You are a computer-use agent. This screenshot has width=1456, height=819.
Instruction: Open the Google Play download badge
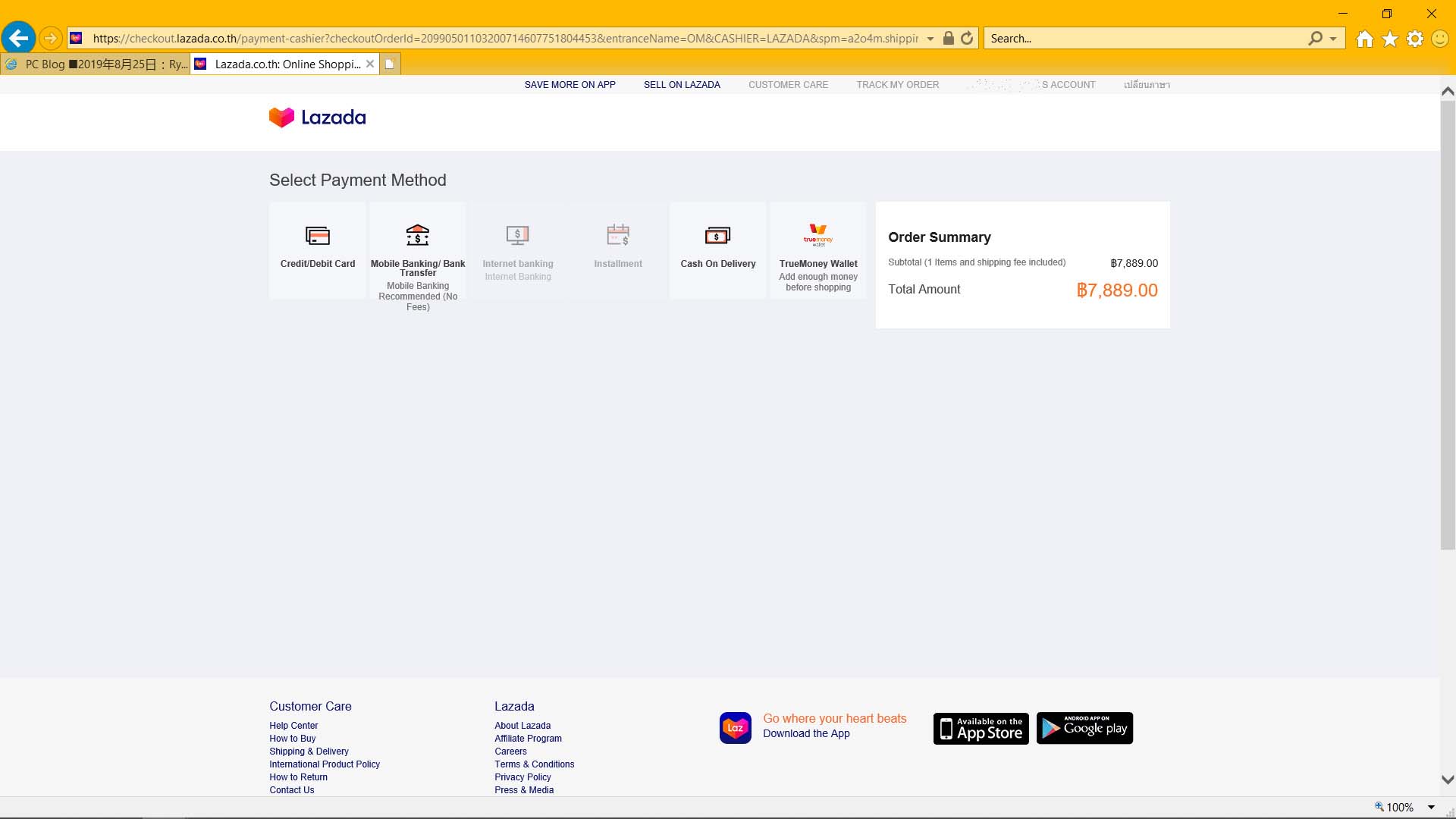(x=1084, y=728)
